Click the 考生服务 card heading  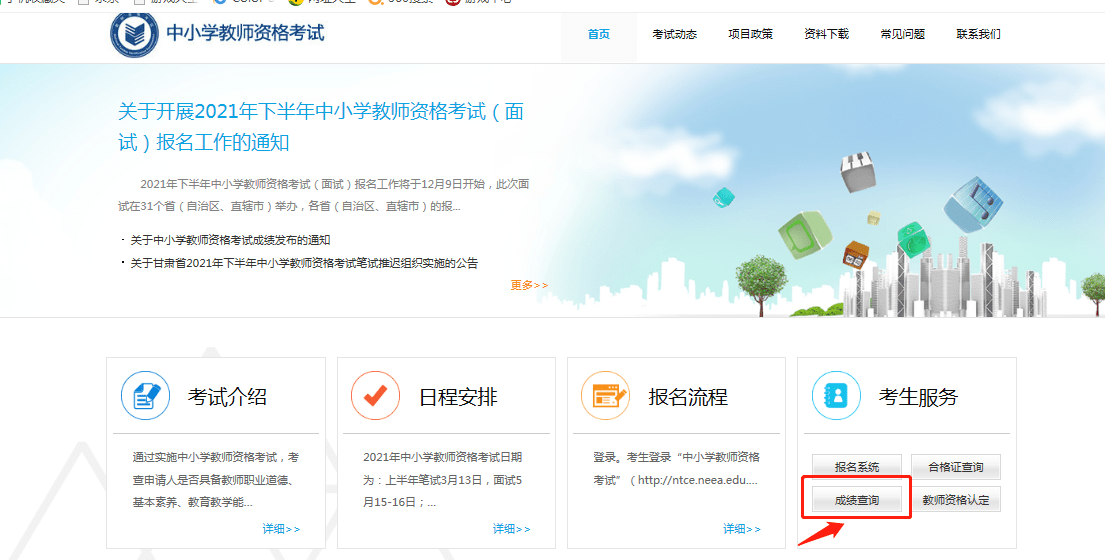click(x=918, y=397)
